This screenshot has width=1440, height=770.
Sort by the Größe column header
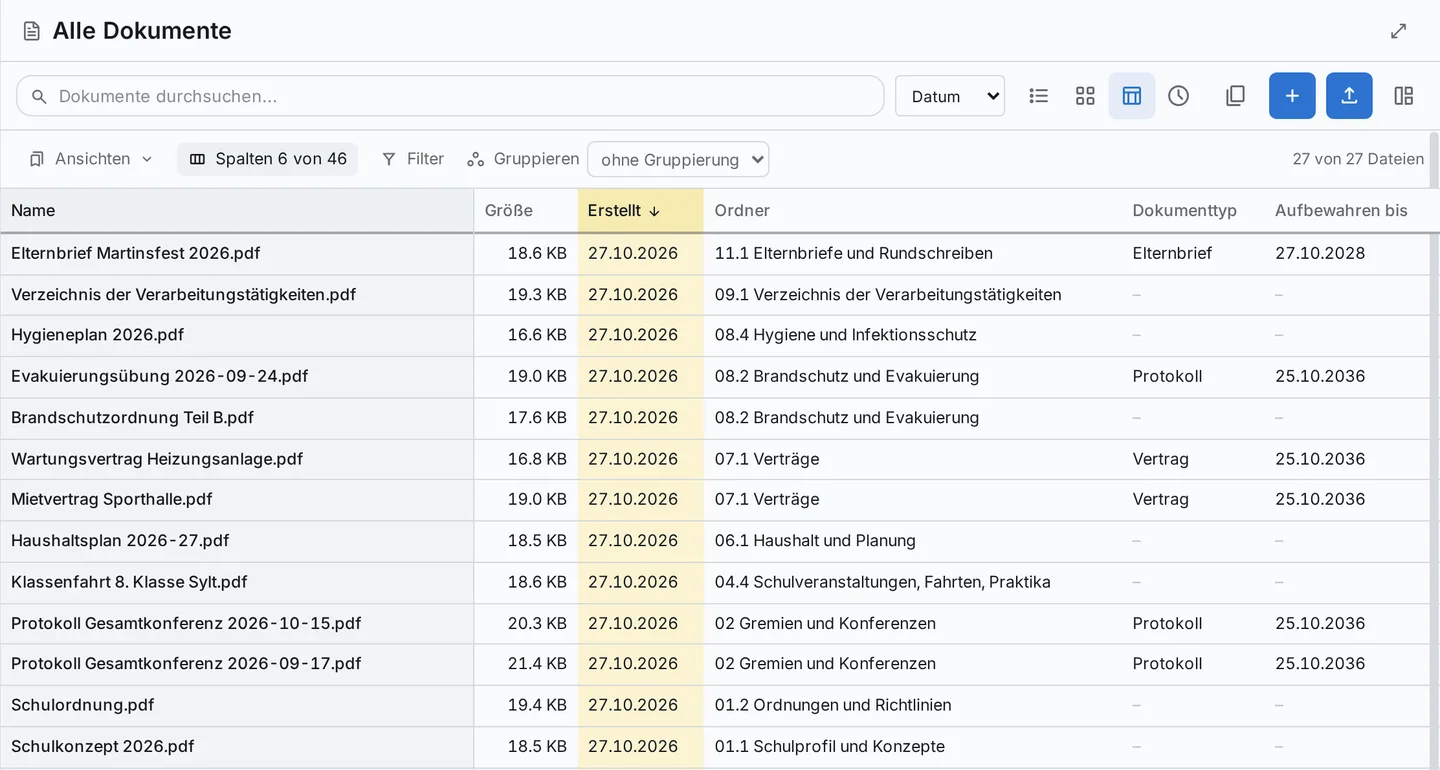[526, 210]
